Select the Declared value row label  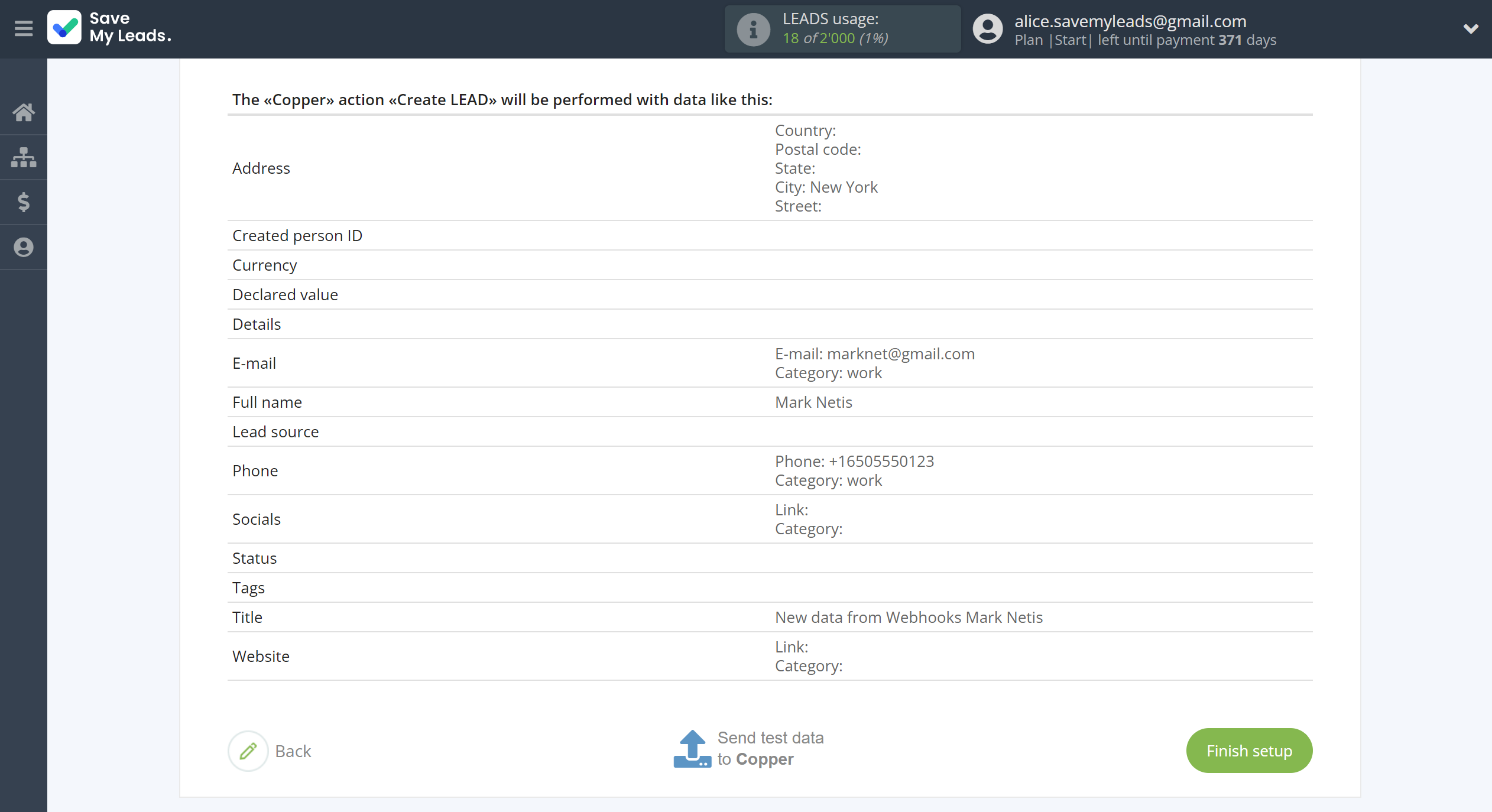coord(285,295)
